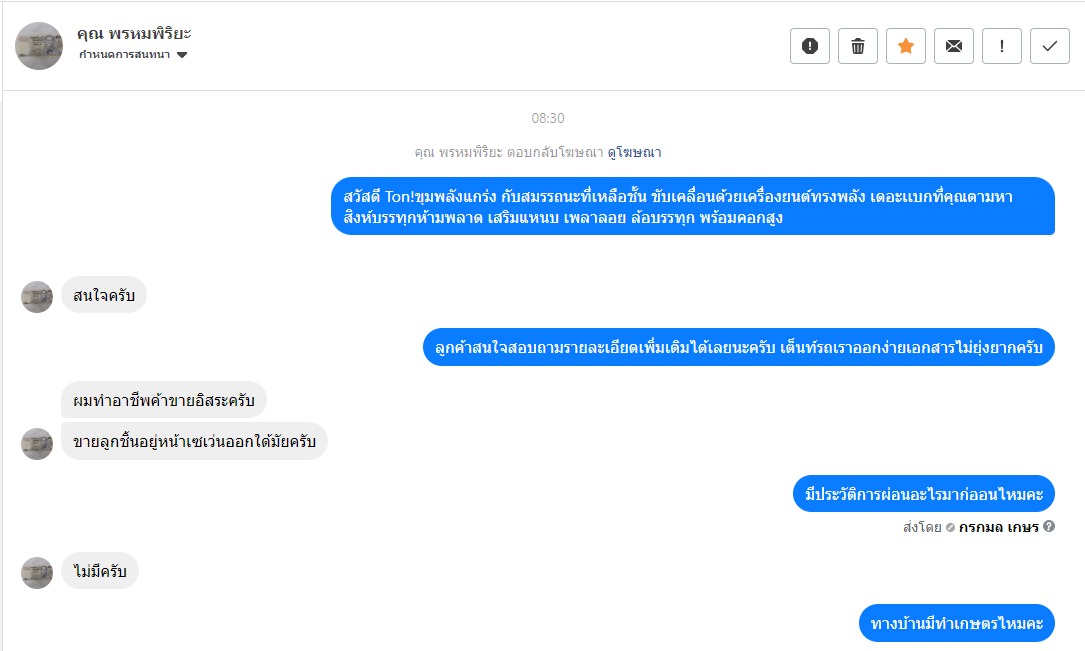This screenshot has width=1085, height=651.
Task: Click the 08:30 timestamp
Action: [x=547, y=118]
